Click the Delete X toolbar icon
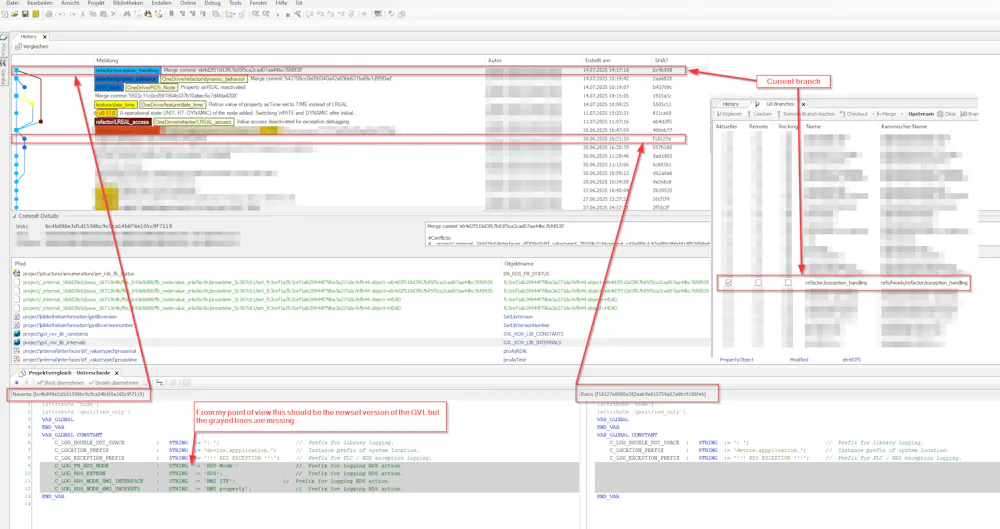This screenshot has height=529, width=1000. (x=114, y=14)
